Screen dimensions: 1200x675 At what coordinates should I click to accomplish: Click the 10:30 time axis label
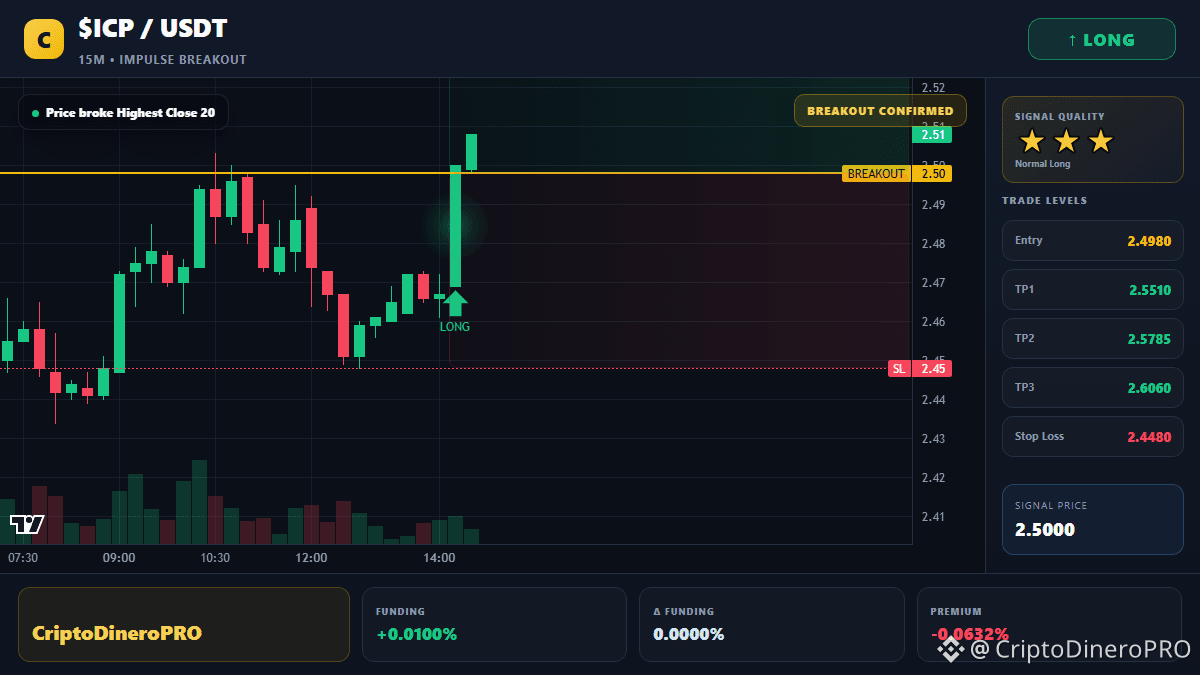215,558
